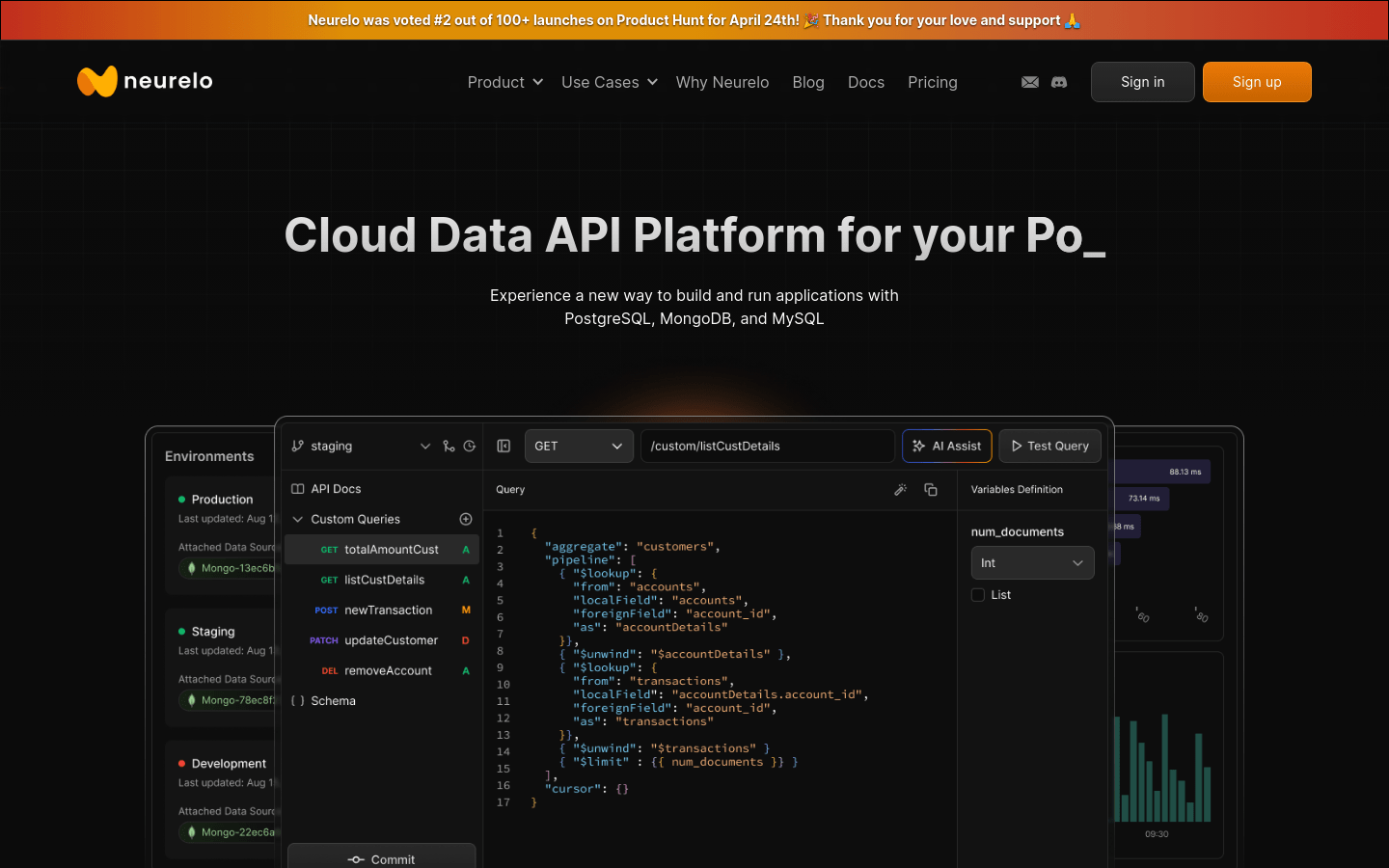Click the "aggregate": "customers" code line
This screenshot has width=1389, height=868.
(632, 547)
